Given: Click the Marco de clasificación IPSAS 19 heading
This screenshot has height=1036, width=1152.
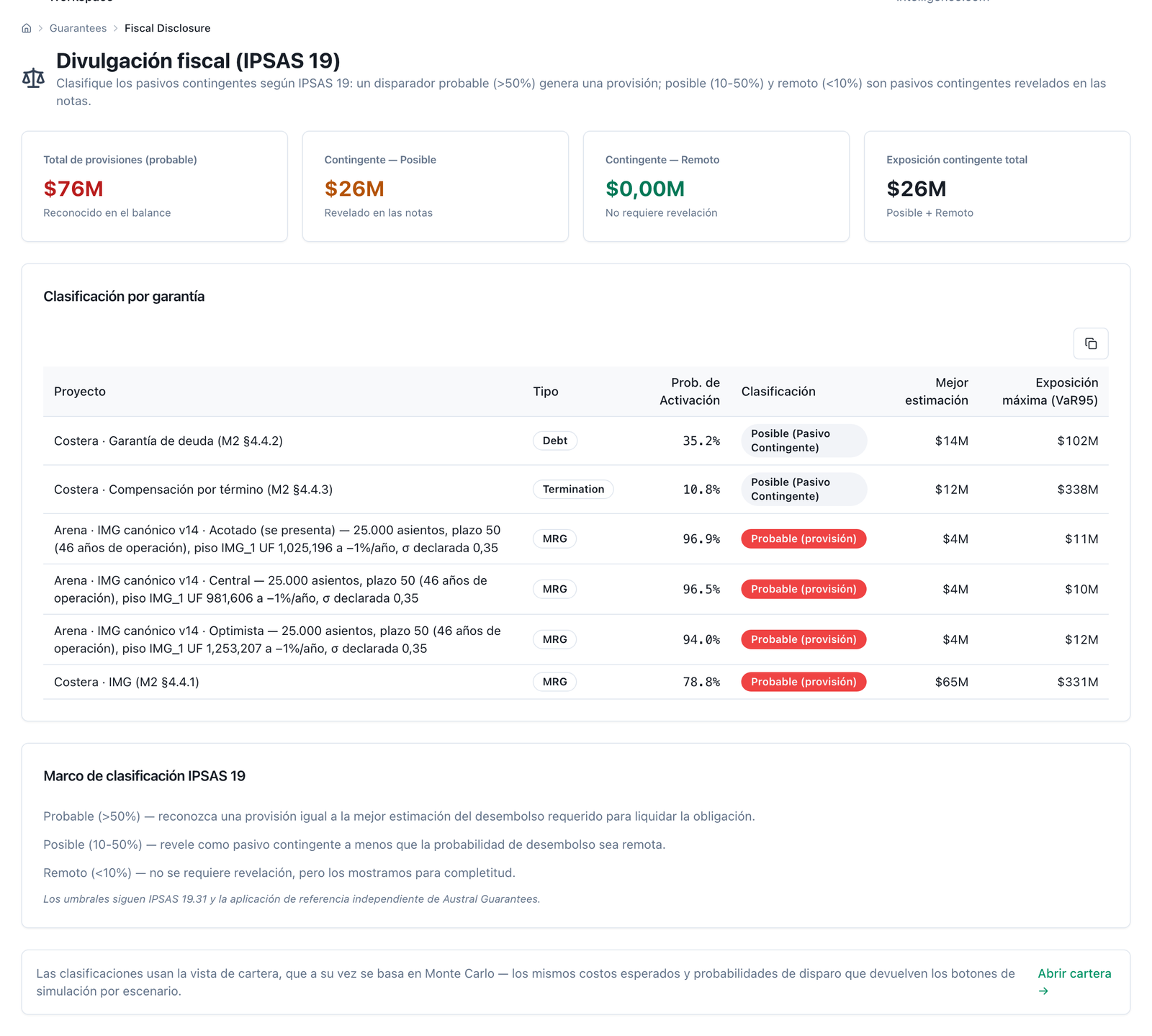Looking at the screenshot, I should tap(144, 776).
